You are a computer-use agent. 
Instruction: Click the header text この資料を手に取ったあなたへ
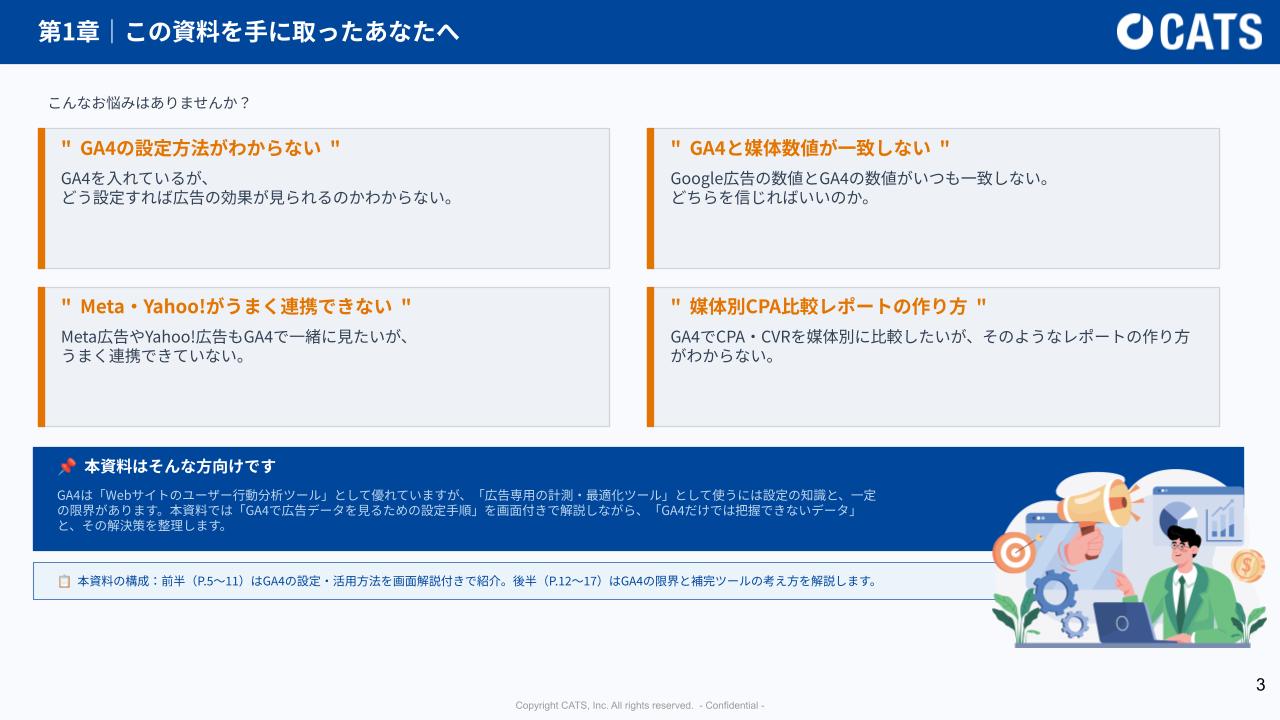click(x=292, y=32)
